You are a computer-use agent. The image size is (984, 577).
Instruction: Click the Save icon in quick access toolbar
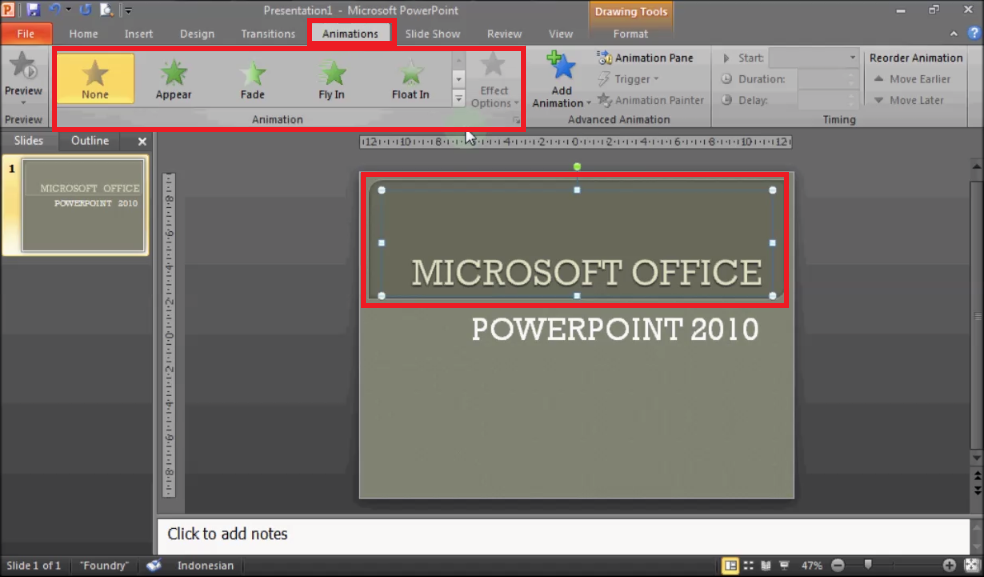[x=33, y=10]
